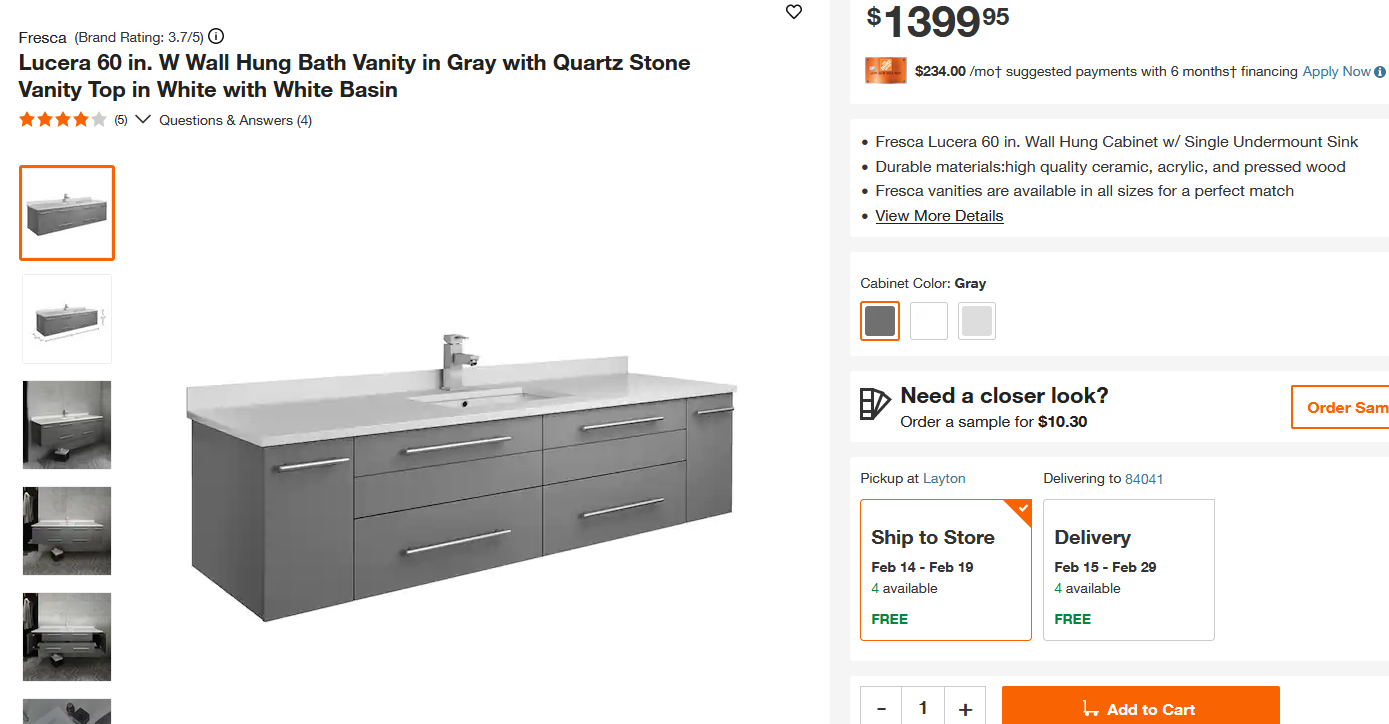The width and height of the screenshot is (1389, 724).
Task: Click the Home Depot credit card icon
Action: tap(885, 71)
